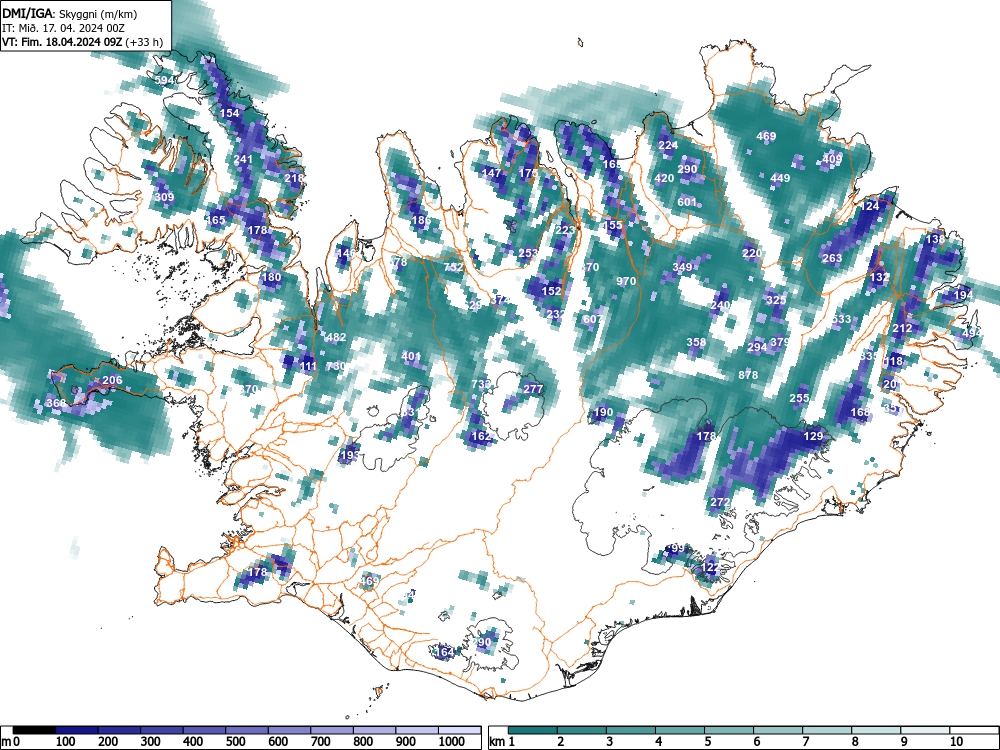Image resolution: width=1000 pixels, height=750 pixels.
Task: Click the '10' label on the kilometer scale
Action: pos(955,742)
